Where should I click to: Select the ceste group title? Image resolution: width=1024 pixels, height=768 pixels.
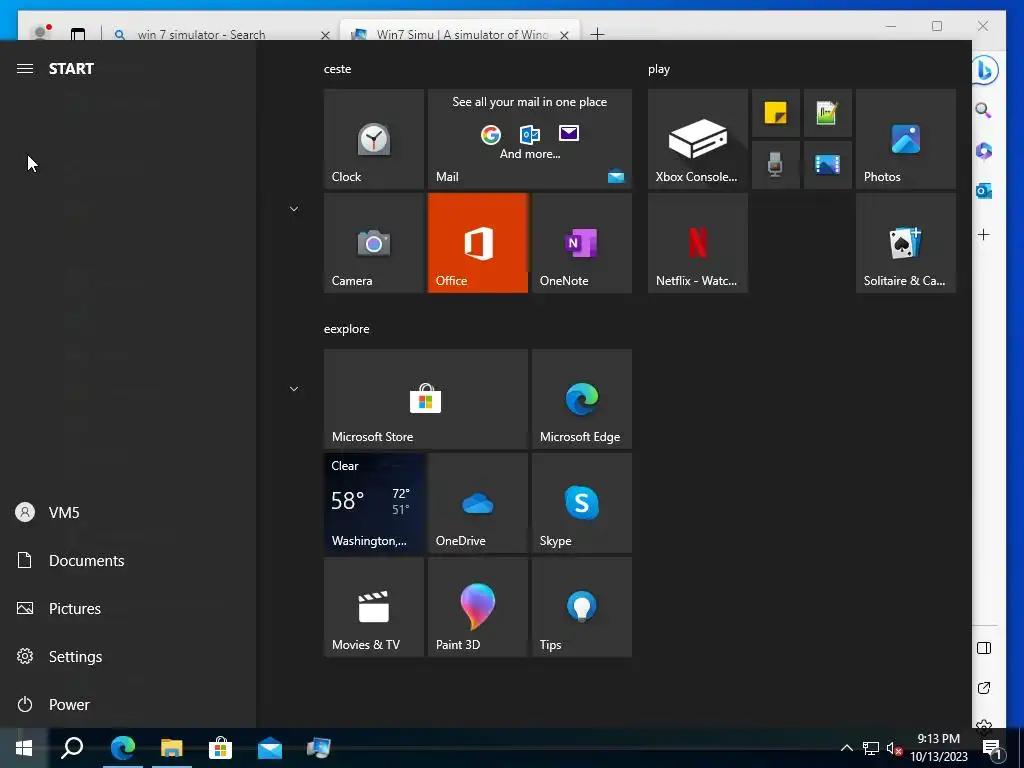point(338,69)
